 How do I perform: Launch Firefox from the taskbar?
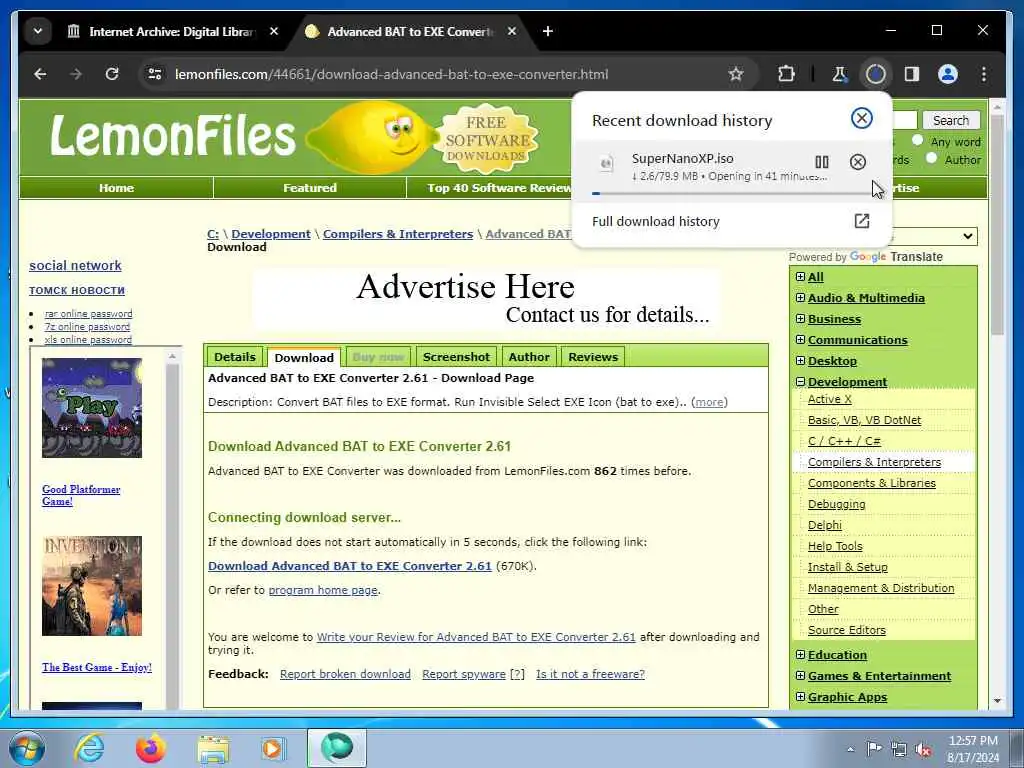(x=150, y=748)
